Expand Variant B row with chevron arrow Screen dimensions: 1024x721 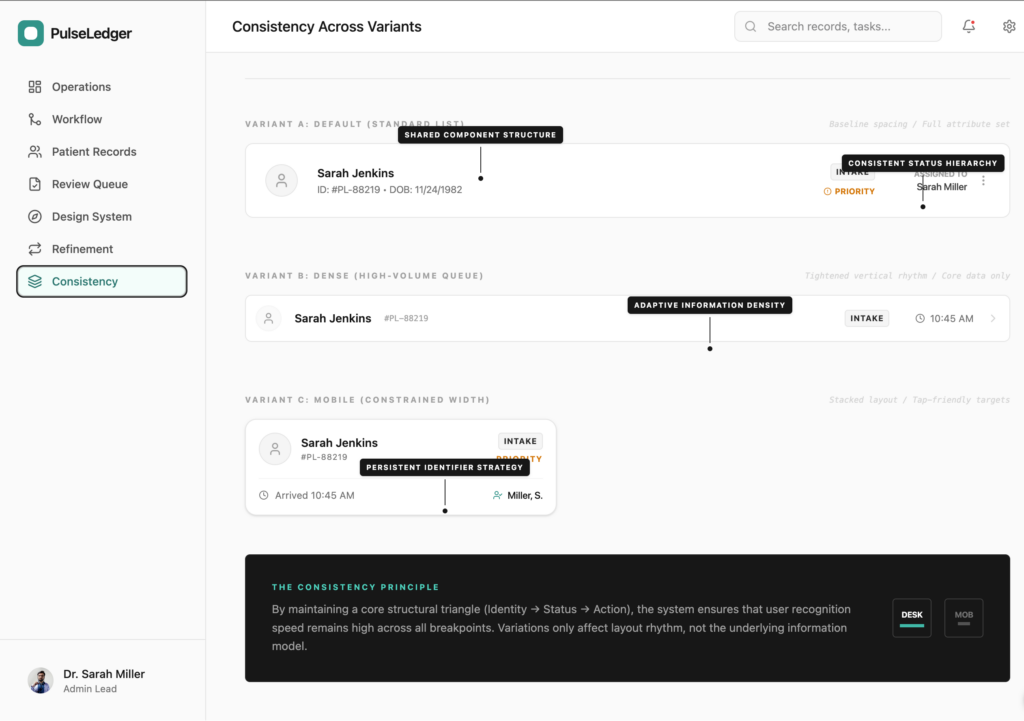tap(993, 318)
